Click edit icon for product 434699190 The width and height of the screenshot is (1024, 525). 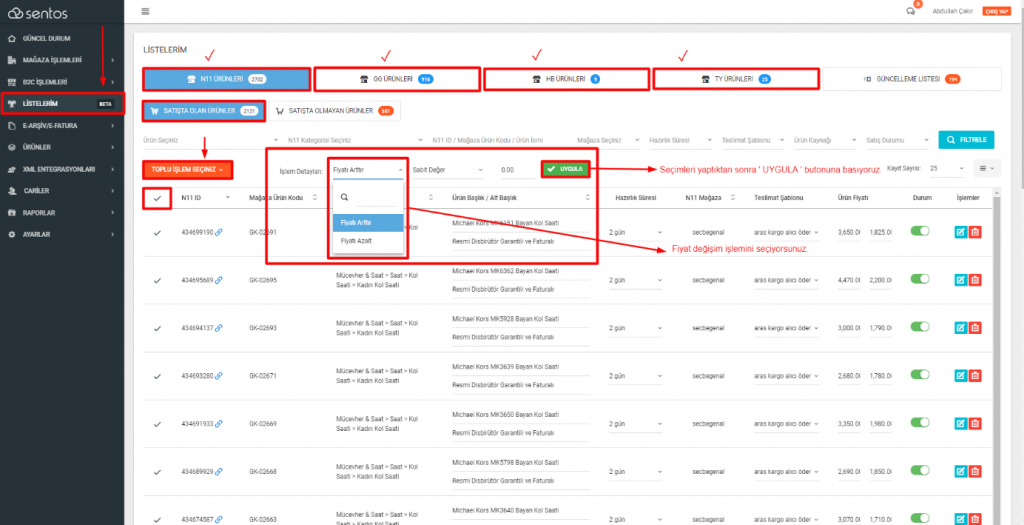(961, 232)
